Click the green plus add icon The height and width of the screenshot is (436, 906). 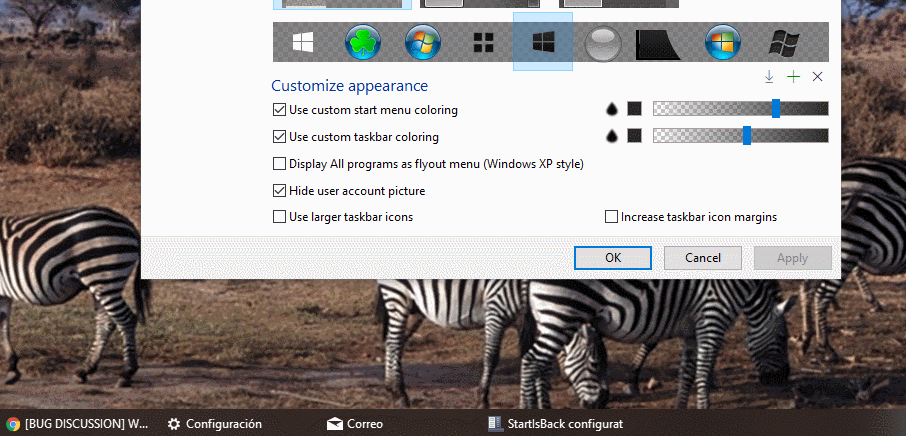(x=793, y=77)
